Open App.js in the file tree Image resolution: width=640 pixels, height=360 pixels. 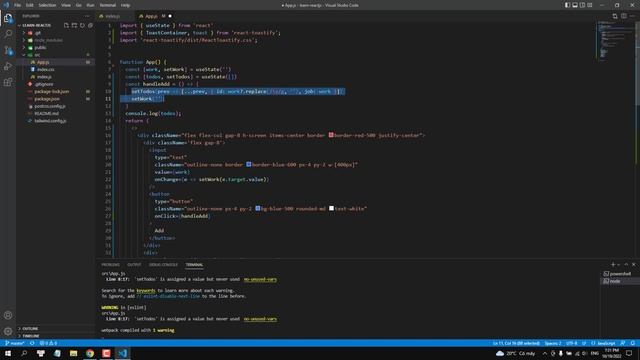pyautogui.click(x=43, y=62)
